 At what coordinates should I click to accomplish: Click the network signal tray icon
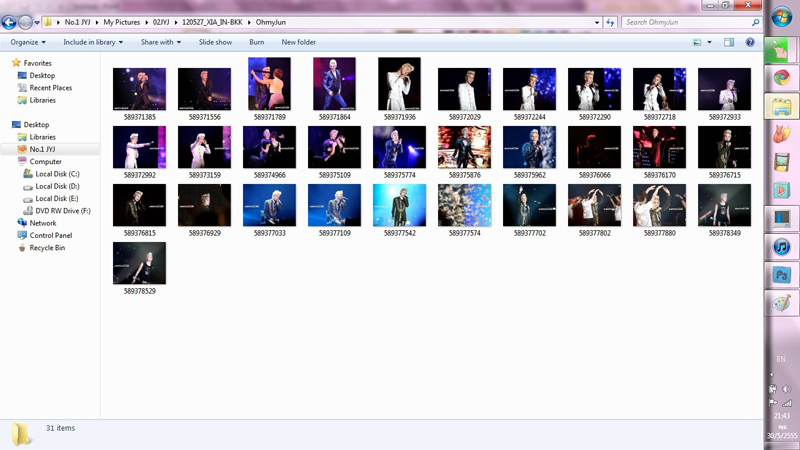click(787, 403)
